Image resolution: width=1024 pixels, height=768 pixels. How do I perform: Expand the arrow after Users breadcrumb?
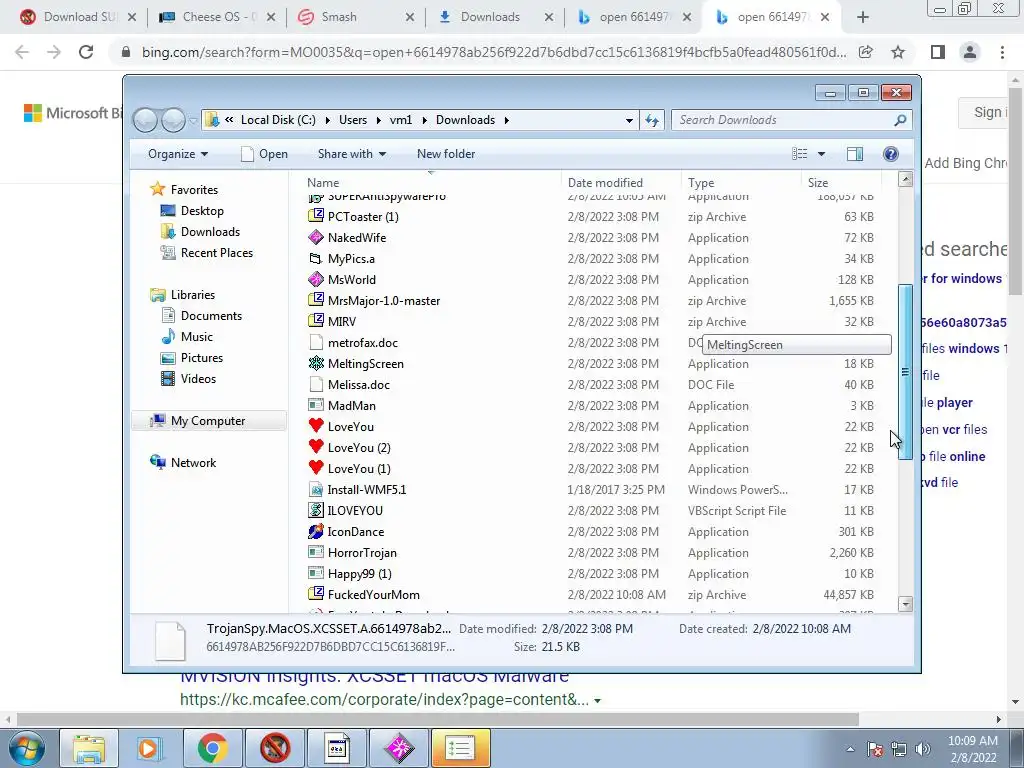[x=379, y=120]
